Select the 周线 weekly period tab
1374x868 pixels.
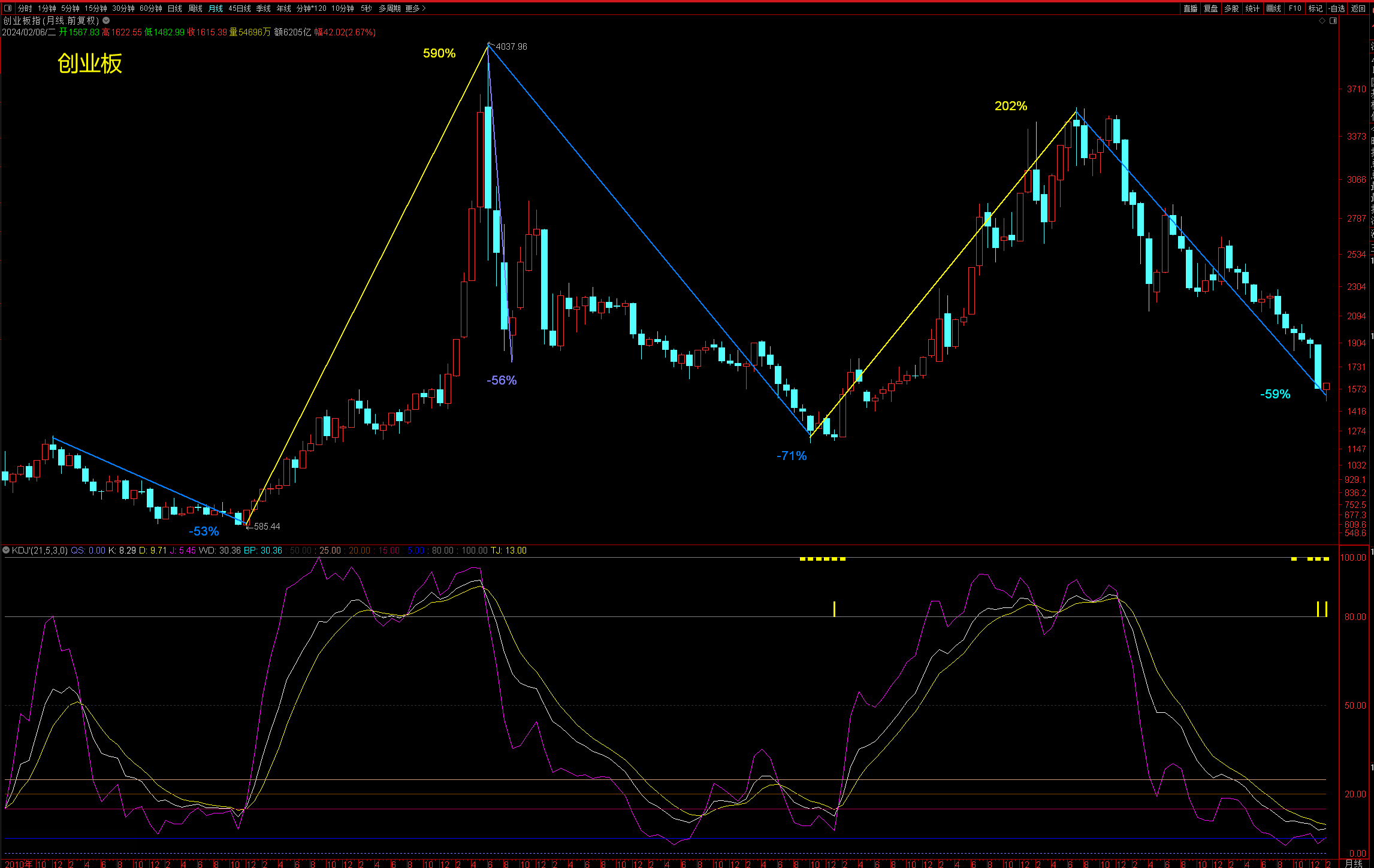195,8
